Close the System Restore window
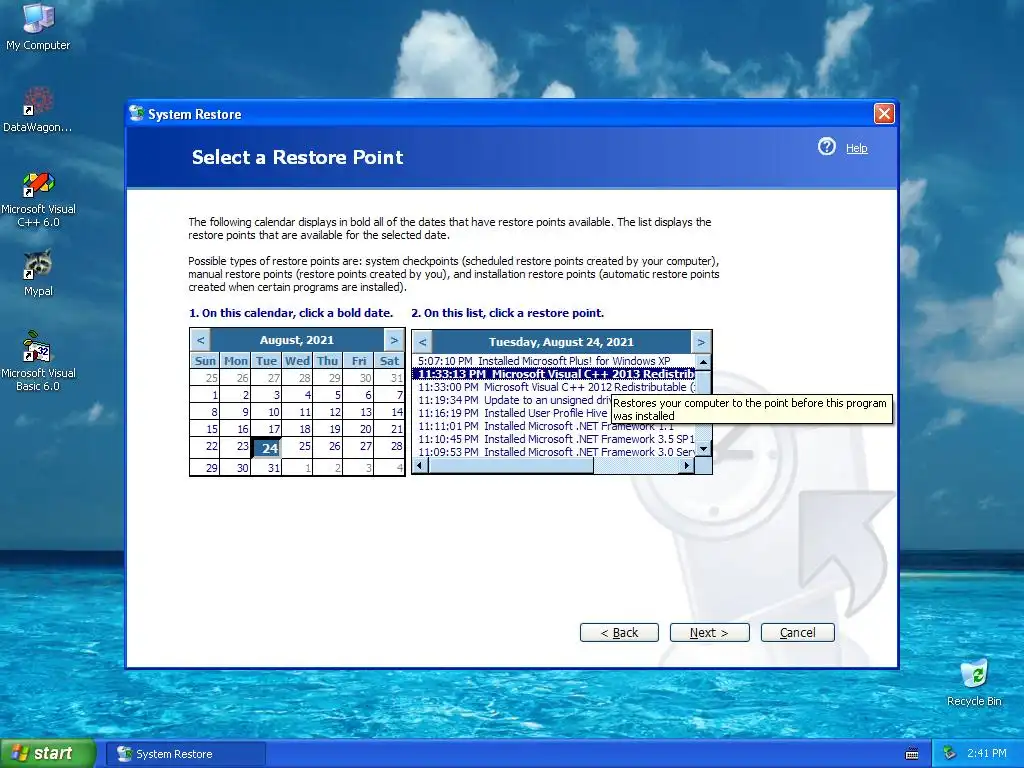The width and height of the screenshot is (1024, 768). (x=884, y=114)
